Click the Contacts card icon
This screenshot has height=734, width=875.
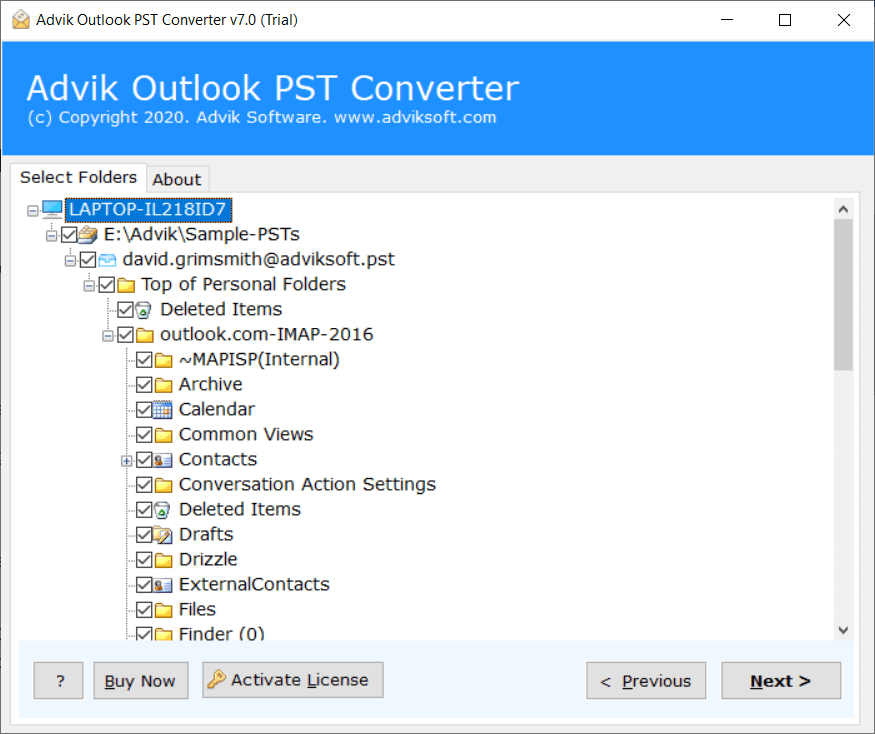click(x=163, y=459)
